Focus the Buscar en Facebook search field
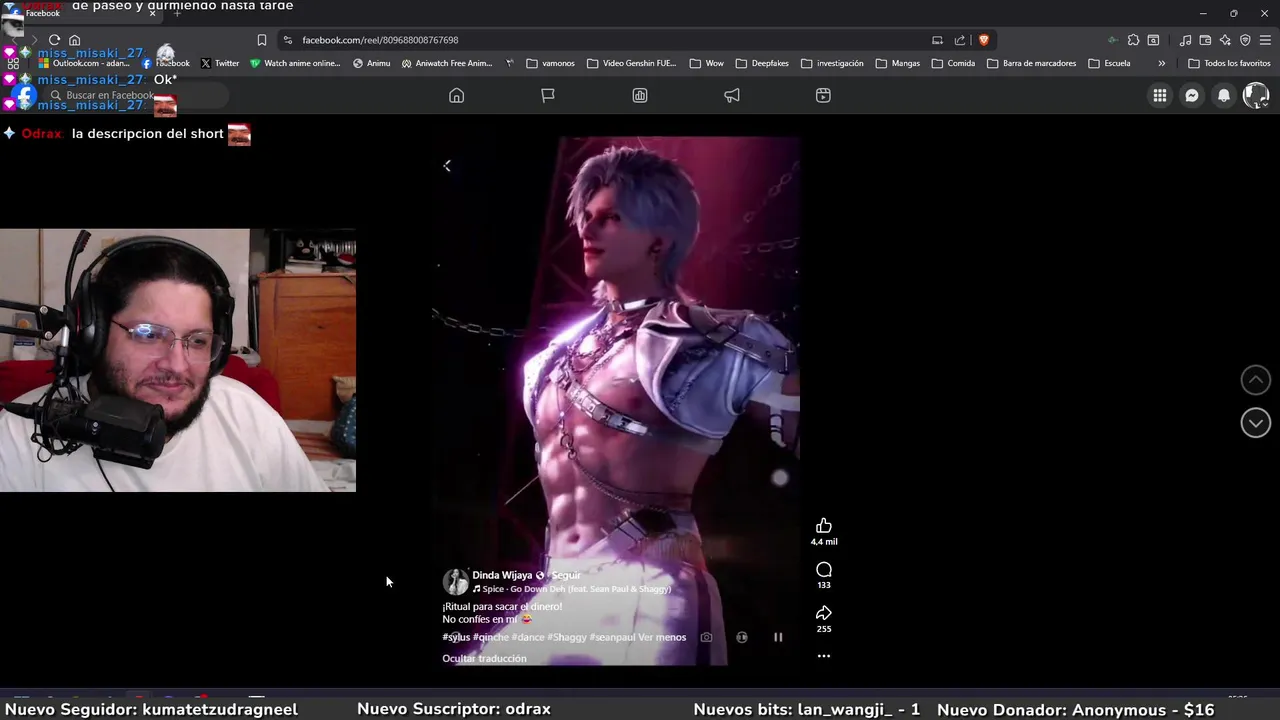Viewport: 1280px width, 720px height. click(x=135, y=96)
